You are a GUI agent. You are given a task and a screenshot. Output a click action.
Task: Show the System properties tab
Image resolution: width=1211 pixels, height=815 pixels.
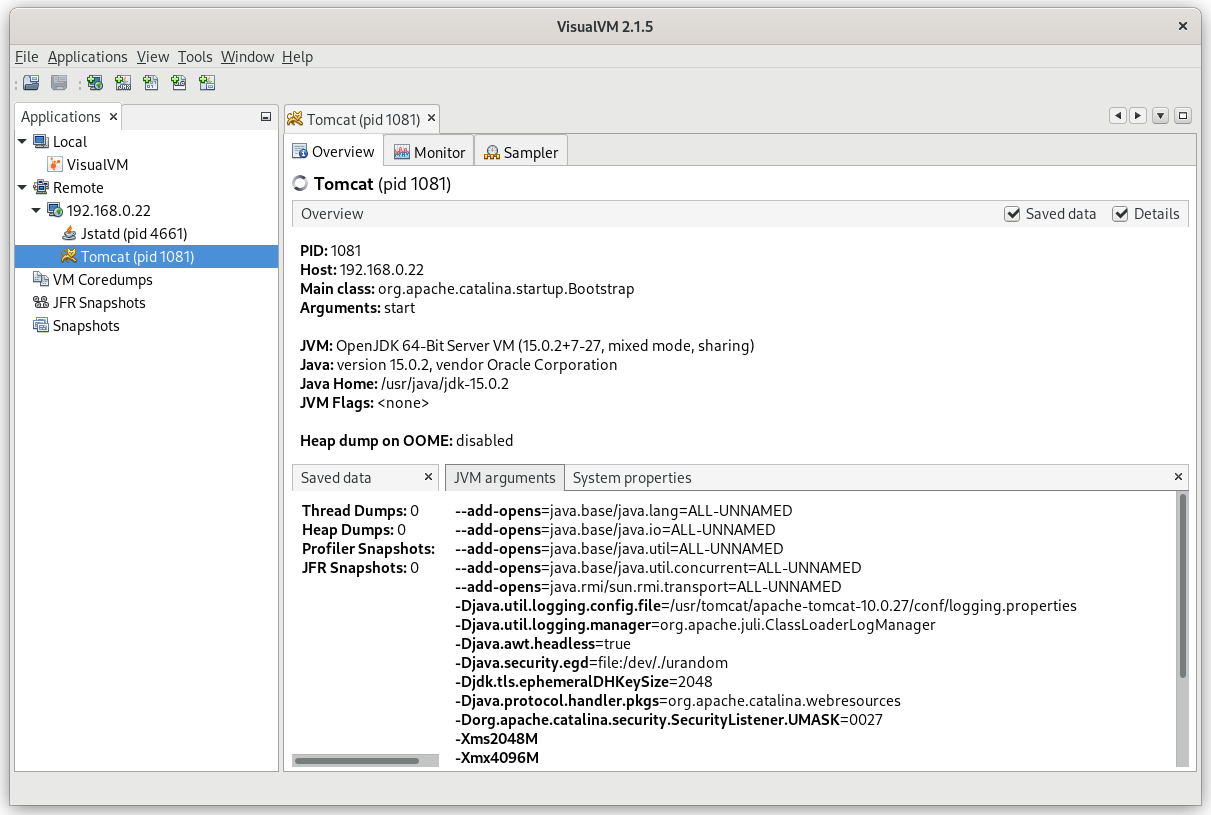click(631, 478)
